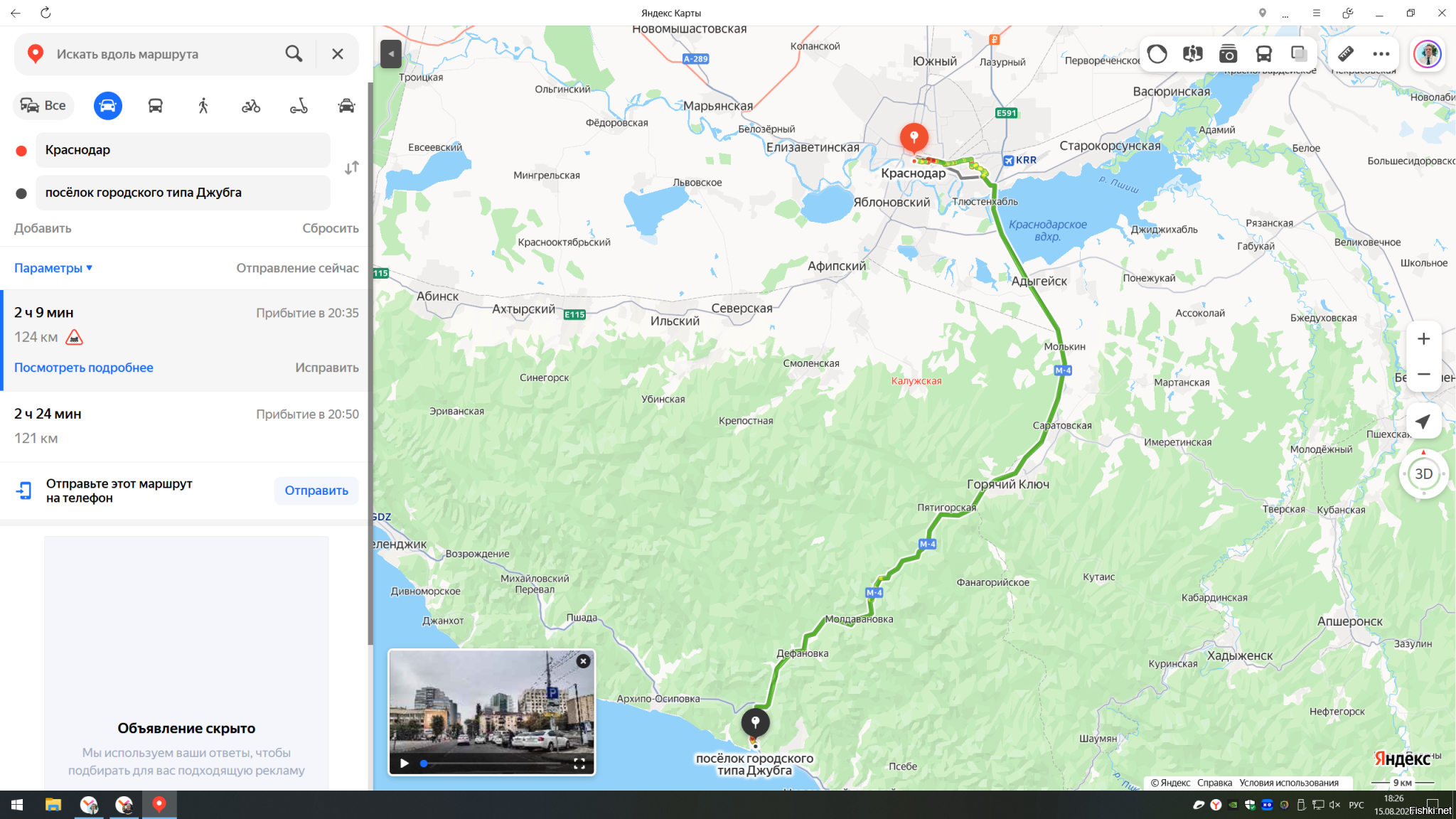1456x819 pixels.
Task: Click the location pin in title bar
Action: (x=1262, y=13)
